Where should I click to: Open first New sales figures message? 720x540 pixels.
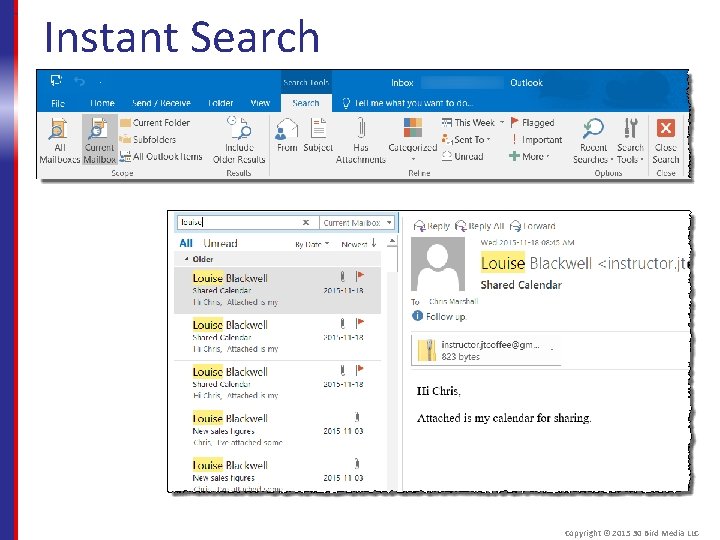point(277,431)
